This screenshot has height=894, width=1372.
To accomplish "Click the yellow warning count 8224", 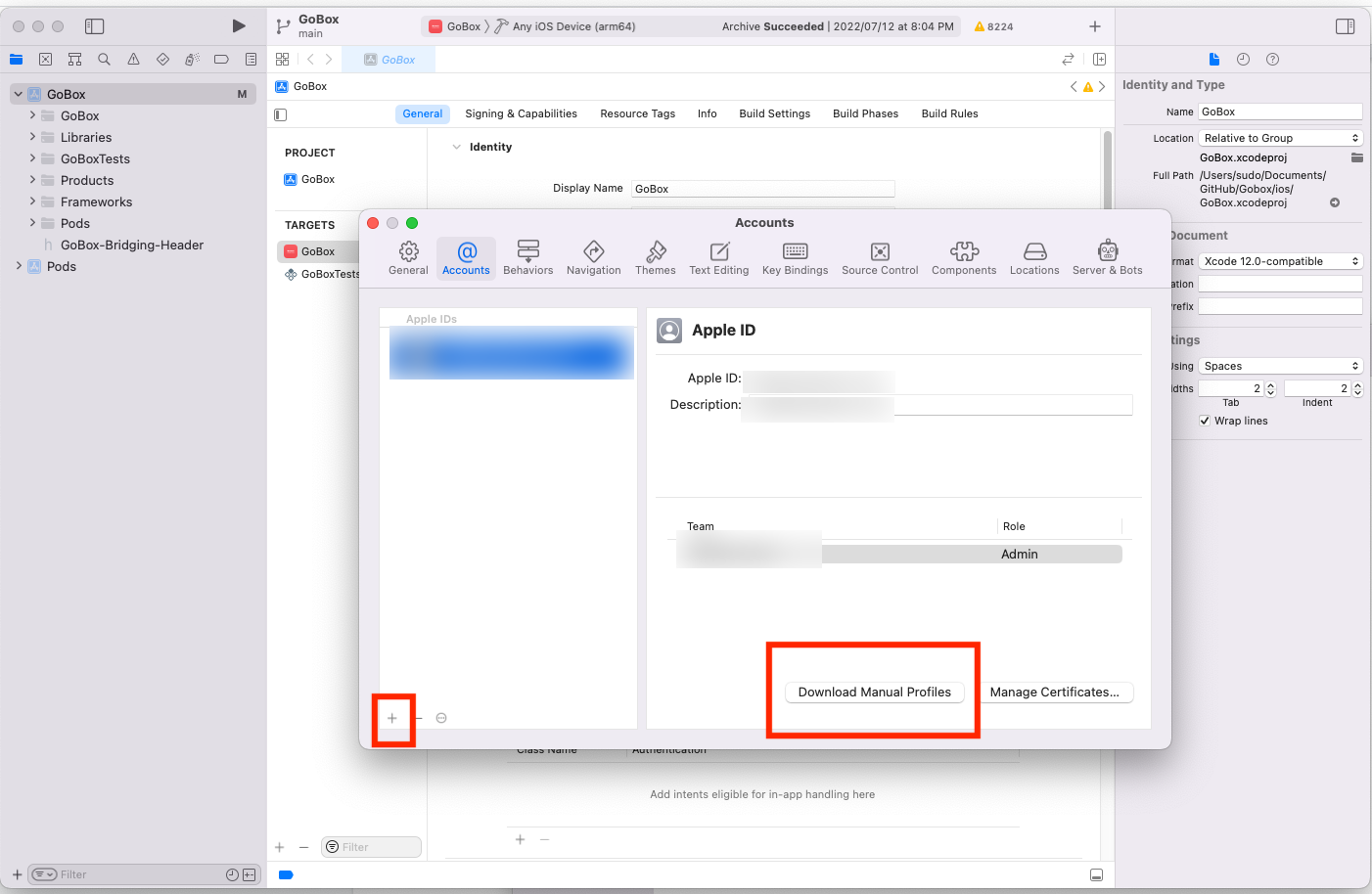I will pyautogui.click(x=993, y=26).
